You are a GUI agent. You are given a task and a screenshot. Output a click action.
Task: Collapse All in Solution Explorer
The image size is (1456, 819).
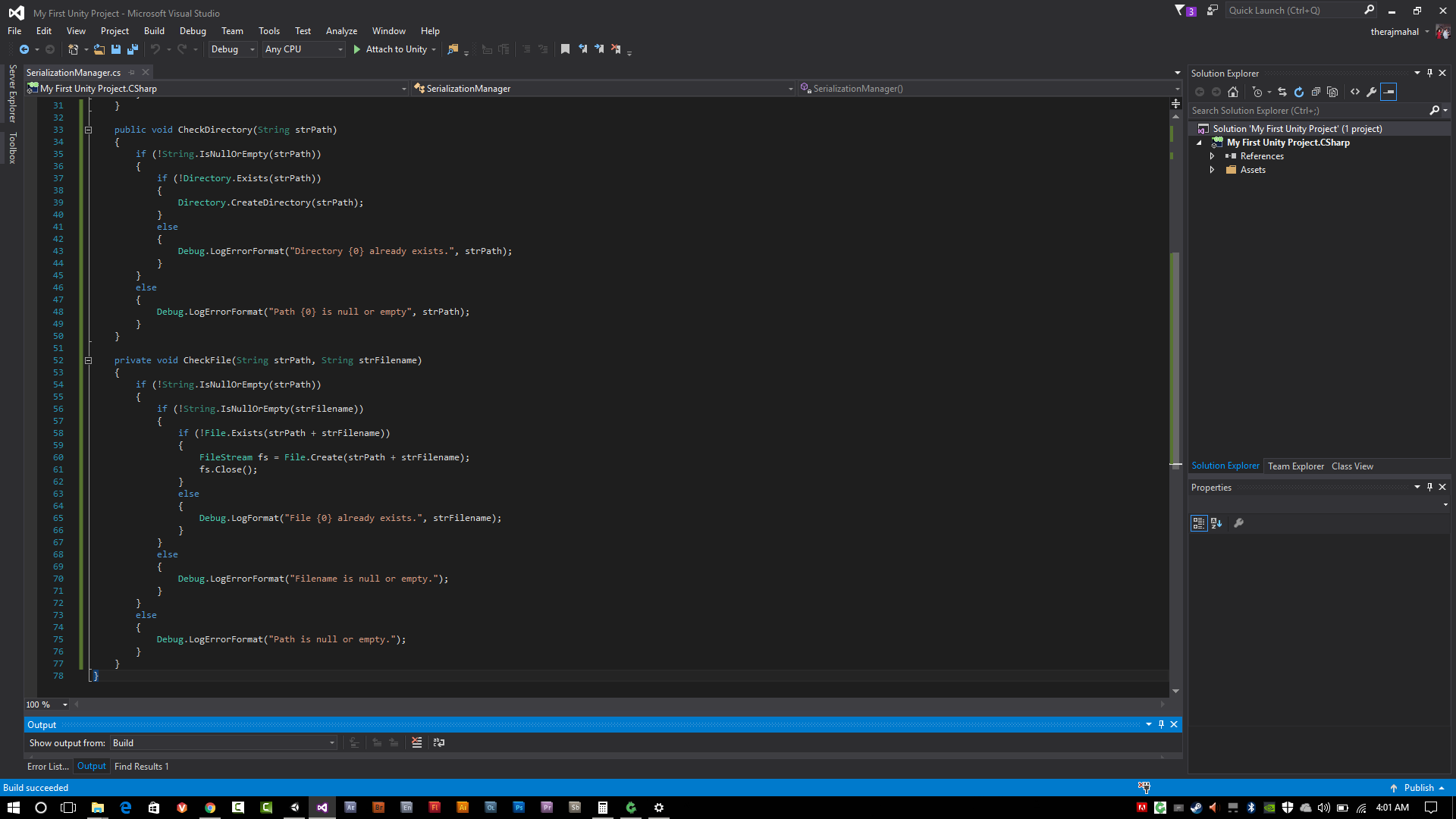coord(1316,92)
